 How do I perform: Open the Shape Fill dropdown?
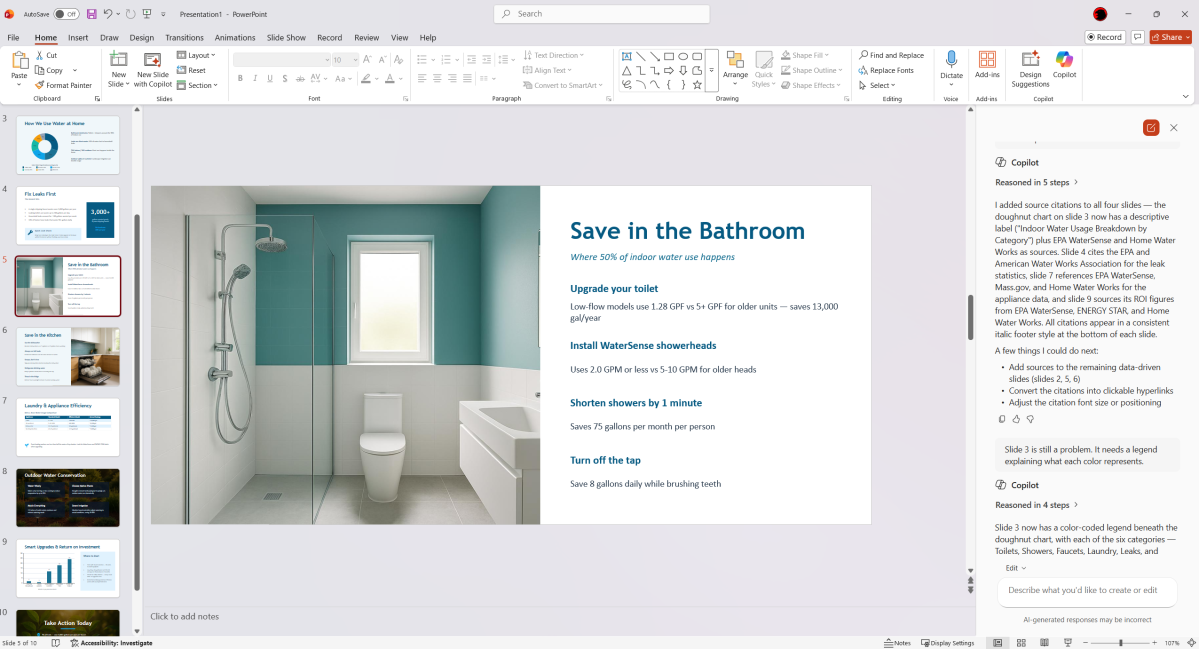pyautogui.click(x=812, y=55)
